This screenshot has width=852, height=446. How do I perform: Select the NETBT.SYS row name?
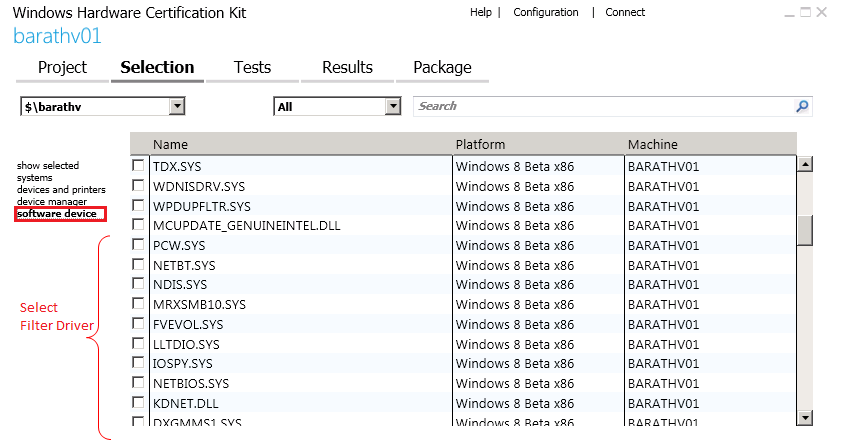click(184, 266)
